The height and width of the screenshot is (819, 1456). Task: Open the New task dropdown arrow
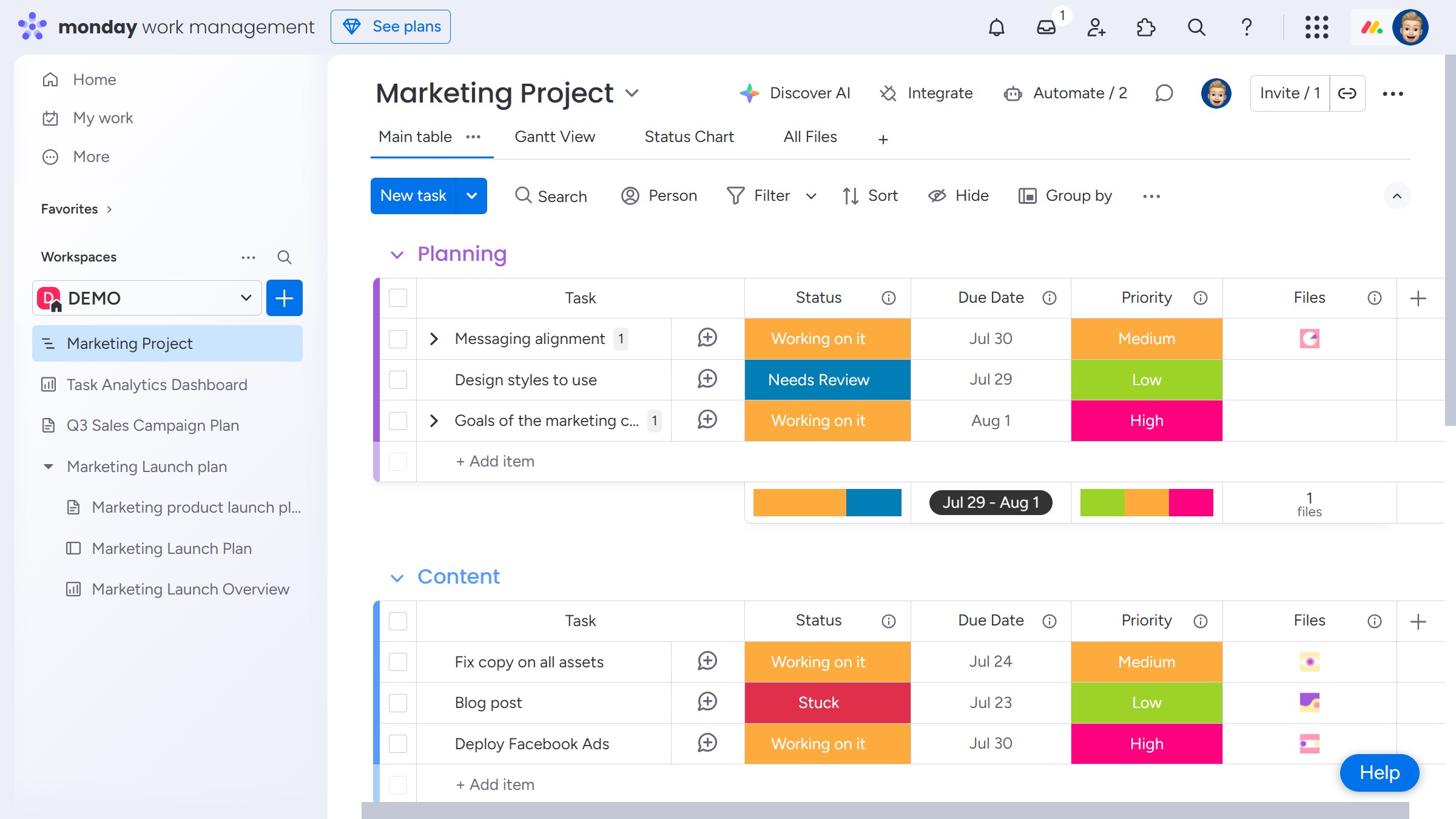click(x=471, y=196)
